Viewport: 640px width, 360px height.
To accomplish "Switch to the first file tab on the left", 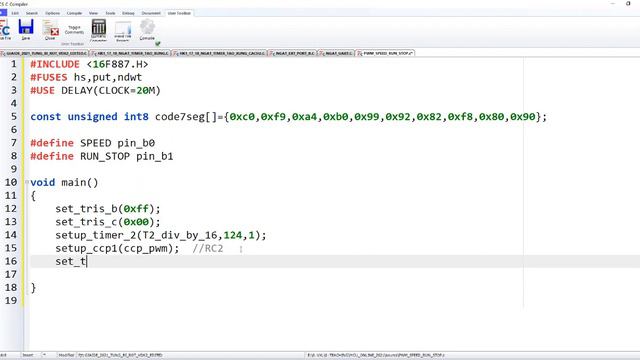I will click(44, 53).
